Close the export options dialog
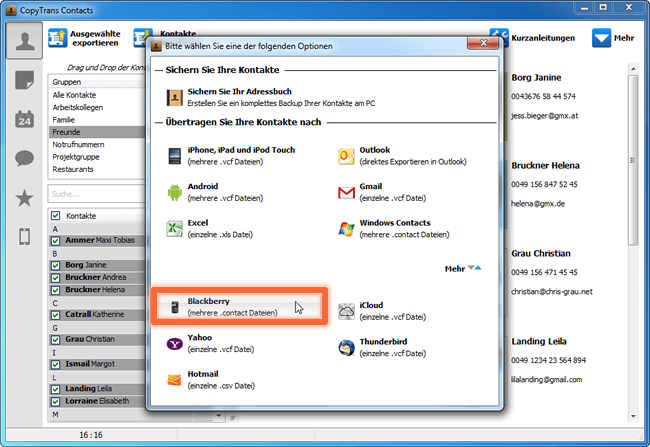The height and width of the screenshot is (447, 650). [483, 43]
